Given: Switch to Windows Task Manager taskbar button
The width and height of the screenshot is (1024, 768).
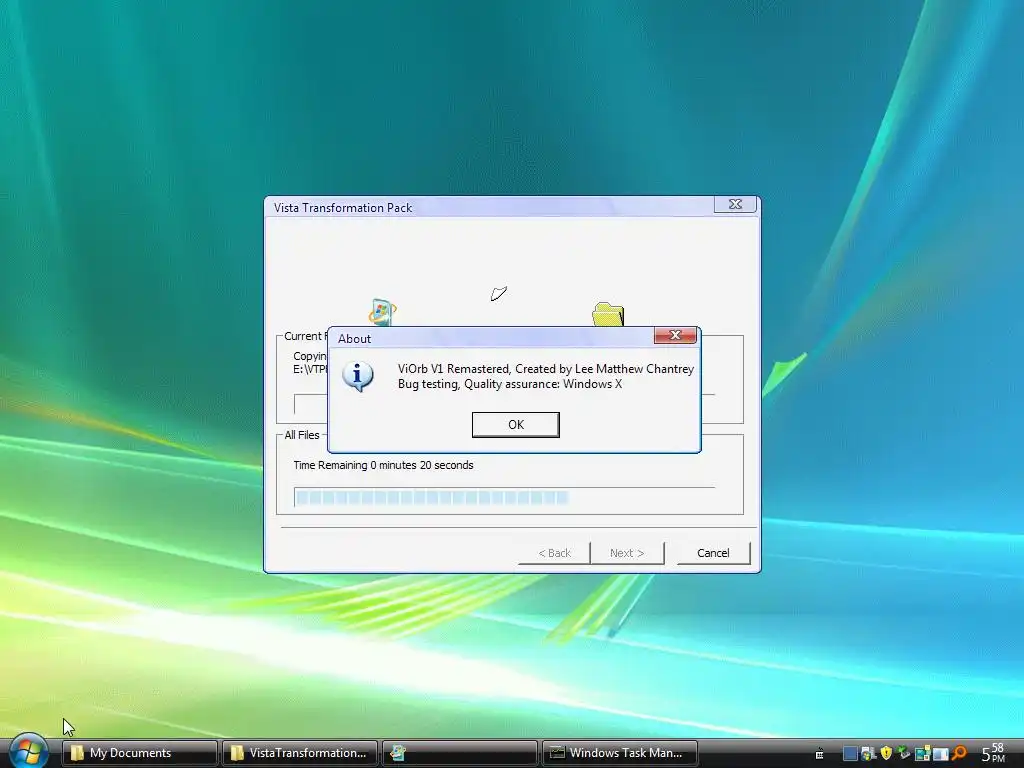Looking at the screenshot, I should tap(620, 753).
